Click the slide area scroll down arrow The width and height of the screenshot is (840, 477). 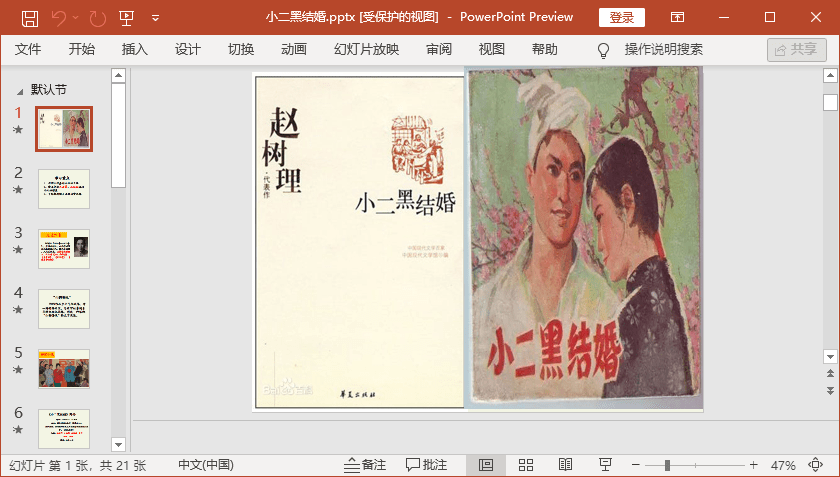(x=830, y=356)
